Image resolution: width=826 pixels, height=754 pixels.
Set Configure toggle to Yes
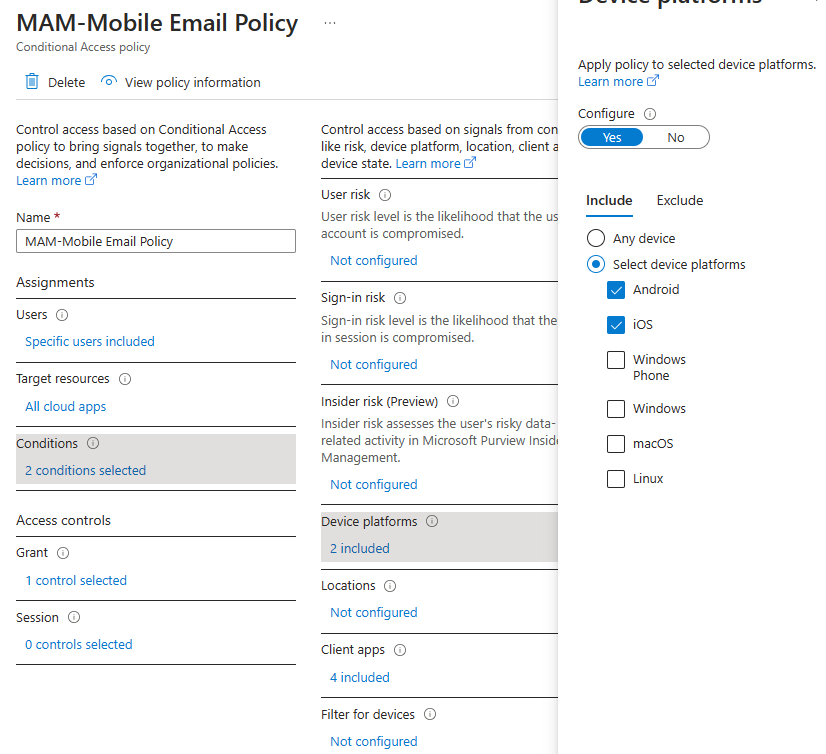pos(612,138)
